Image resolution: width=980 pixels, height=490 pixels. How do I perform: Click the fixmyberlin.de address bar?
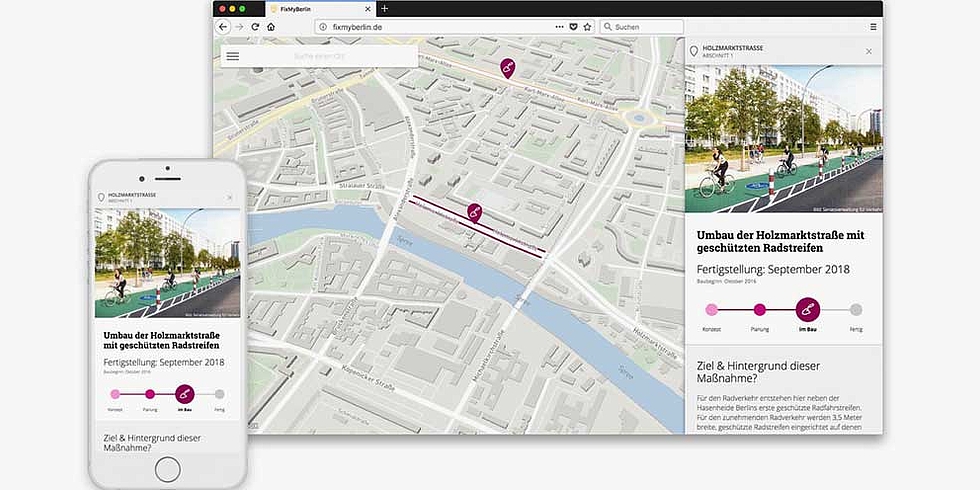pyautogui.click(x=455, y=27)
